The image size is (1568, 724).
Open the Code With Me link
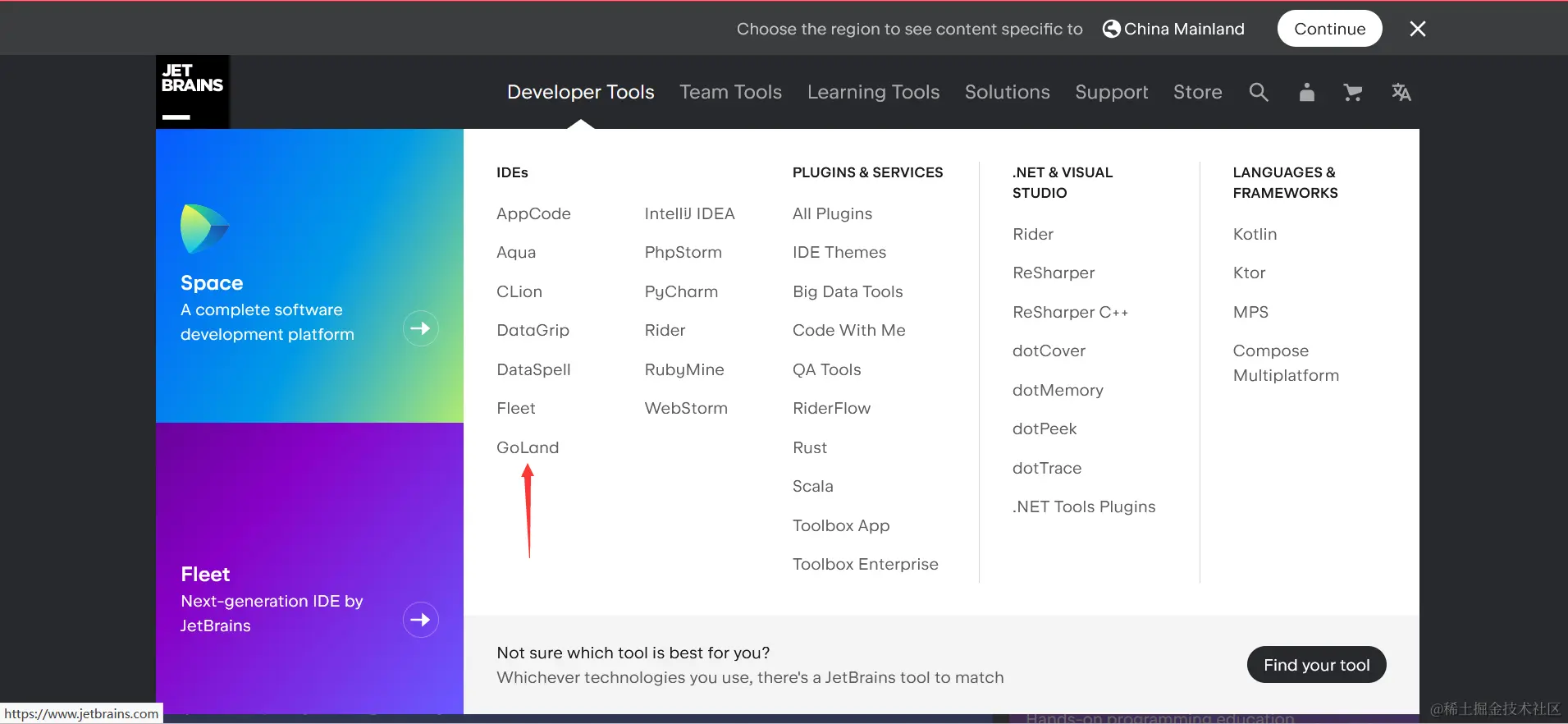848,330
